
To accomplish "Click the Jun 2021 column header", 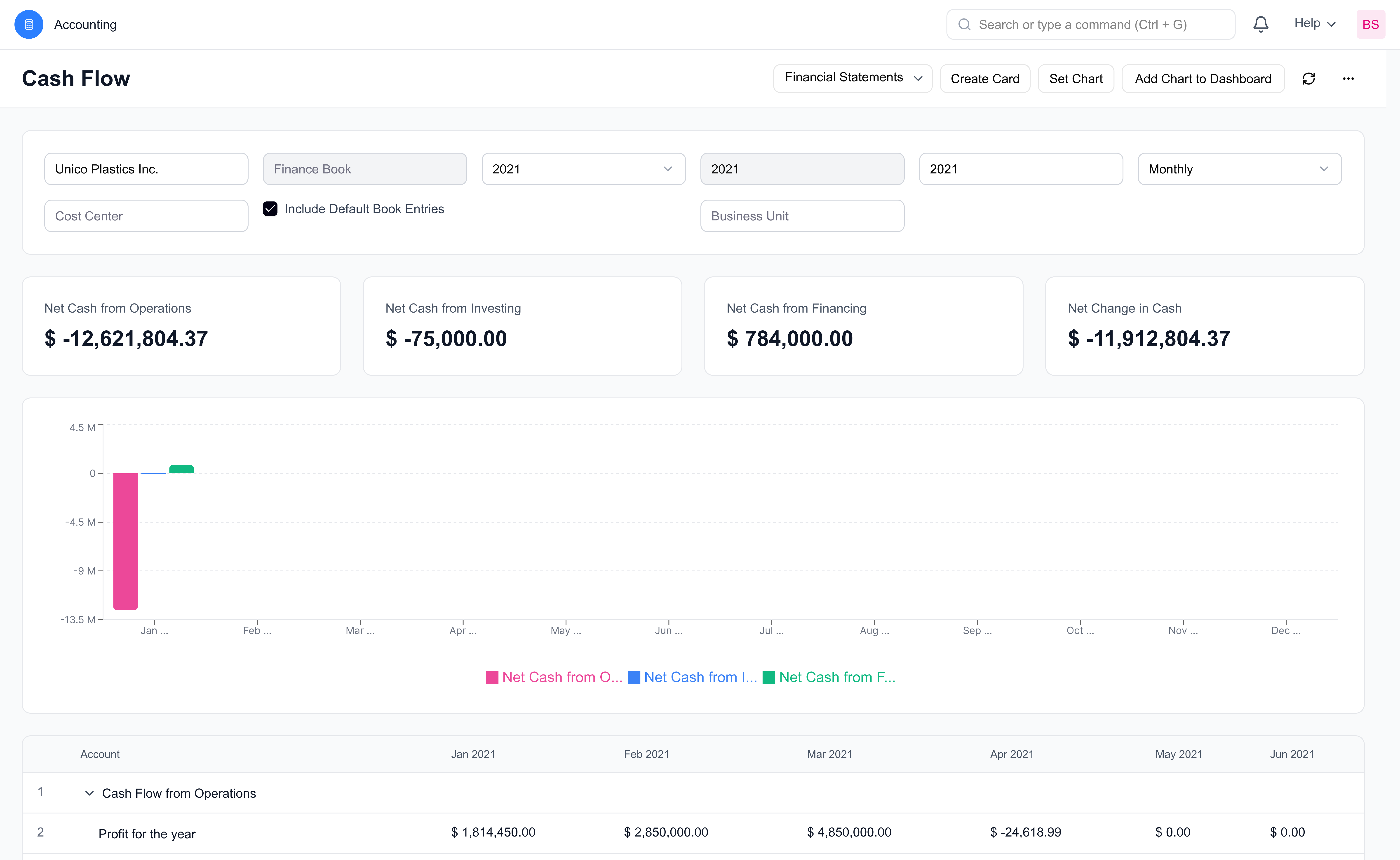I will point(1292,754).
